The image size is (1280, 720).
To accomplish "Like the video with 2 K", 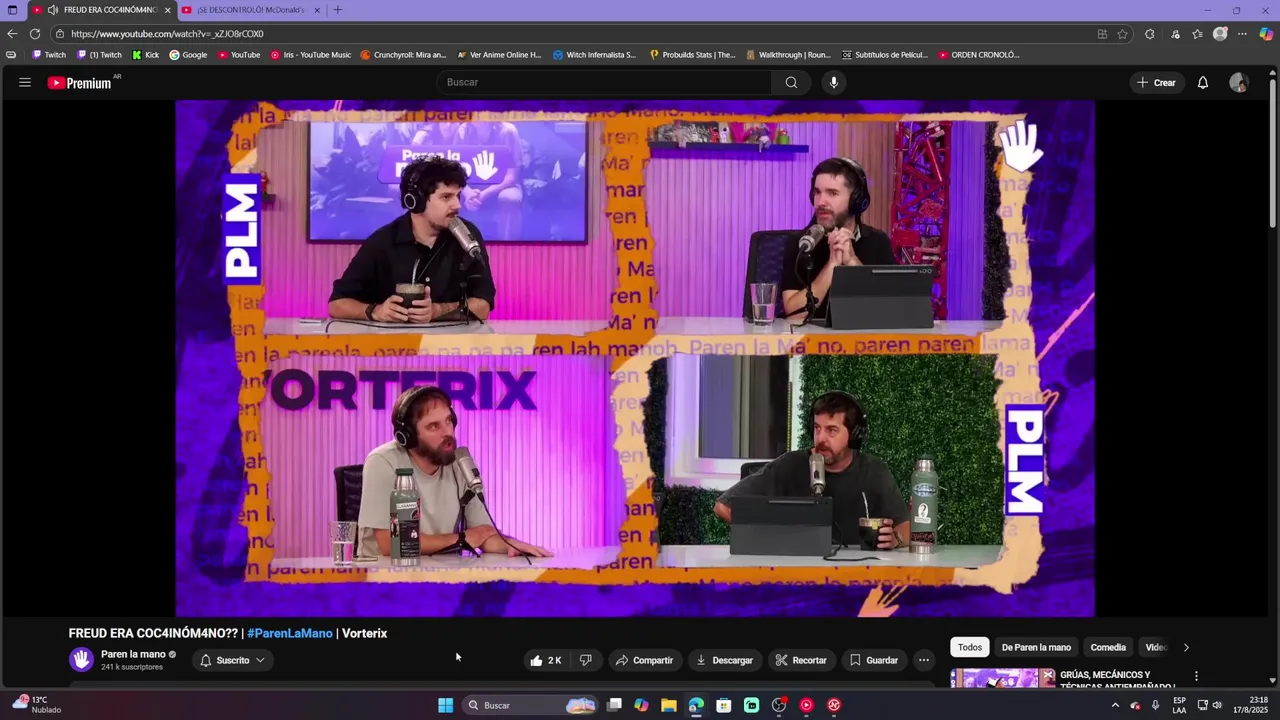I will (x=546, y=660).
